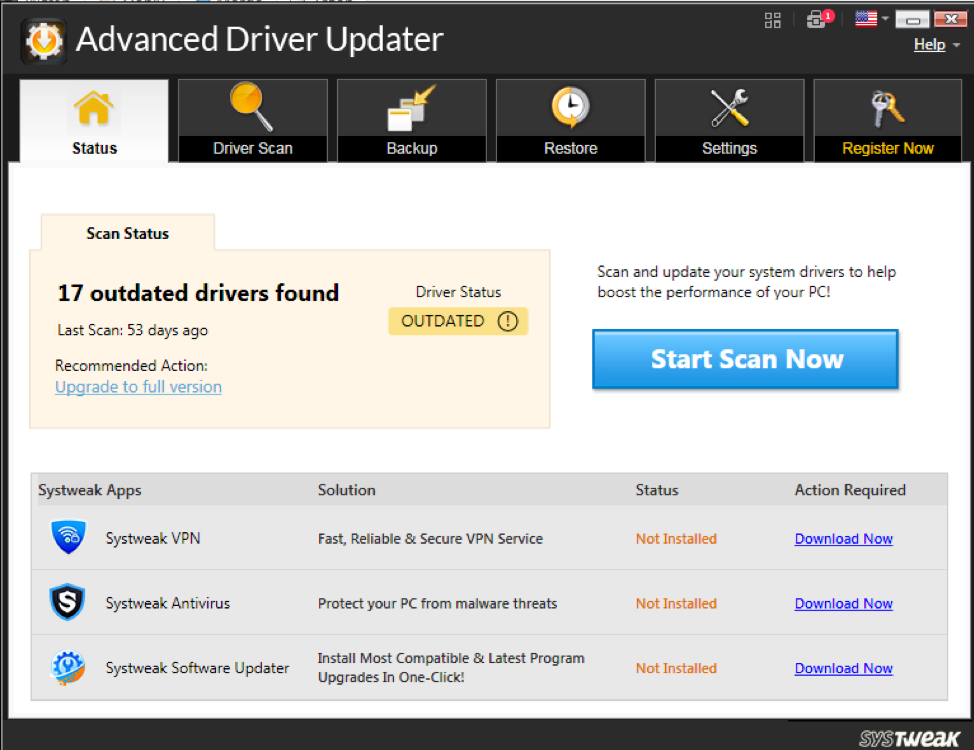
Task: Expand the Help menu
Action: pos(929,44)
